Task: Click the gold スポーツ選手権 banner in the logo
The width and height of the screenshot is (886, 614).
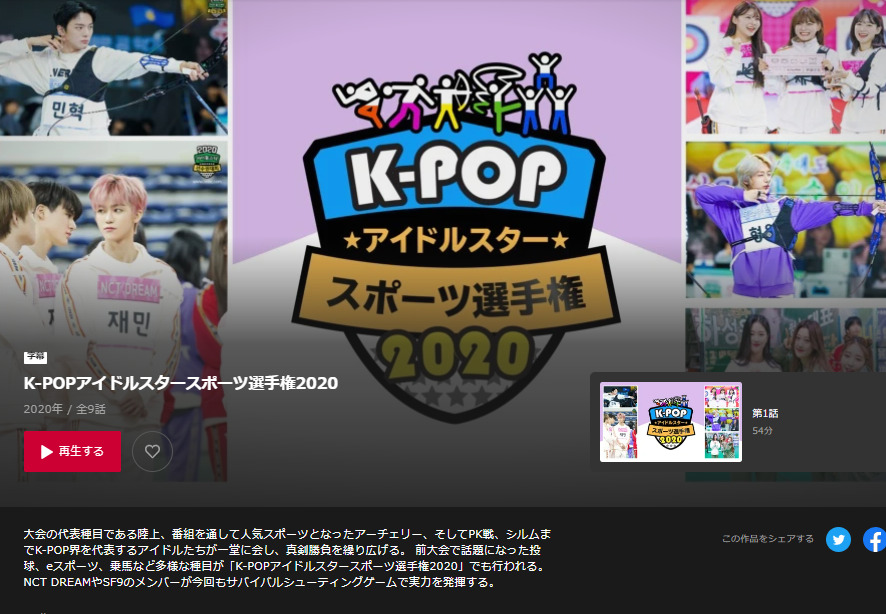Action: pyautogui.click(x=457, y=295)
